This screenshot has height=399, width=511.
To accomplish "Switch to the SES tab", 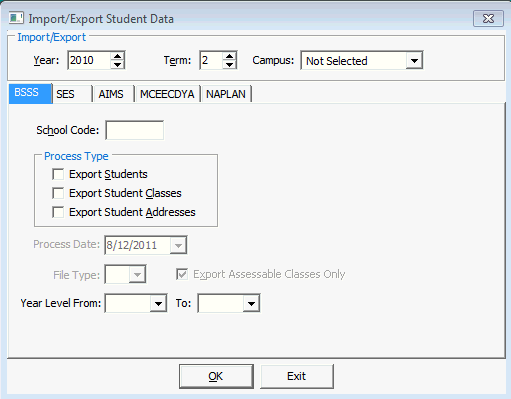I will click(72, 94).
